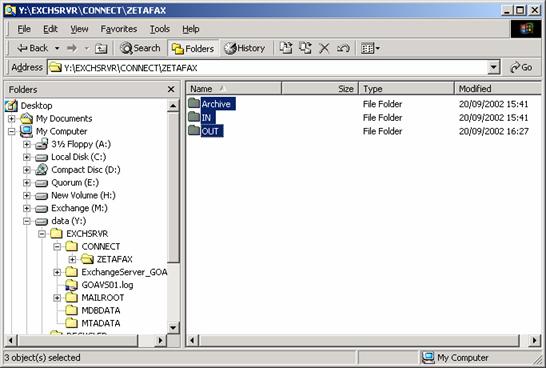Click the Undo toolbar icon
Screen dimensions: 546x368
click(x=343, y=48)
